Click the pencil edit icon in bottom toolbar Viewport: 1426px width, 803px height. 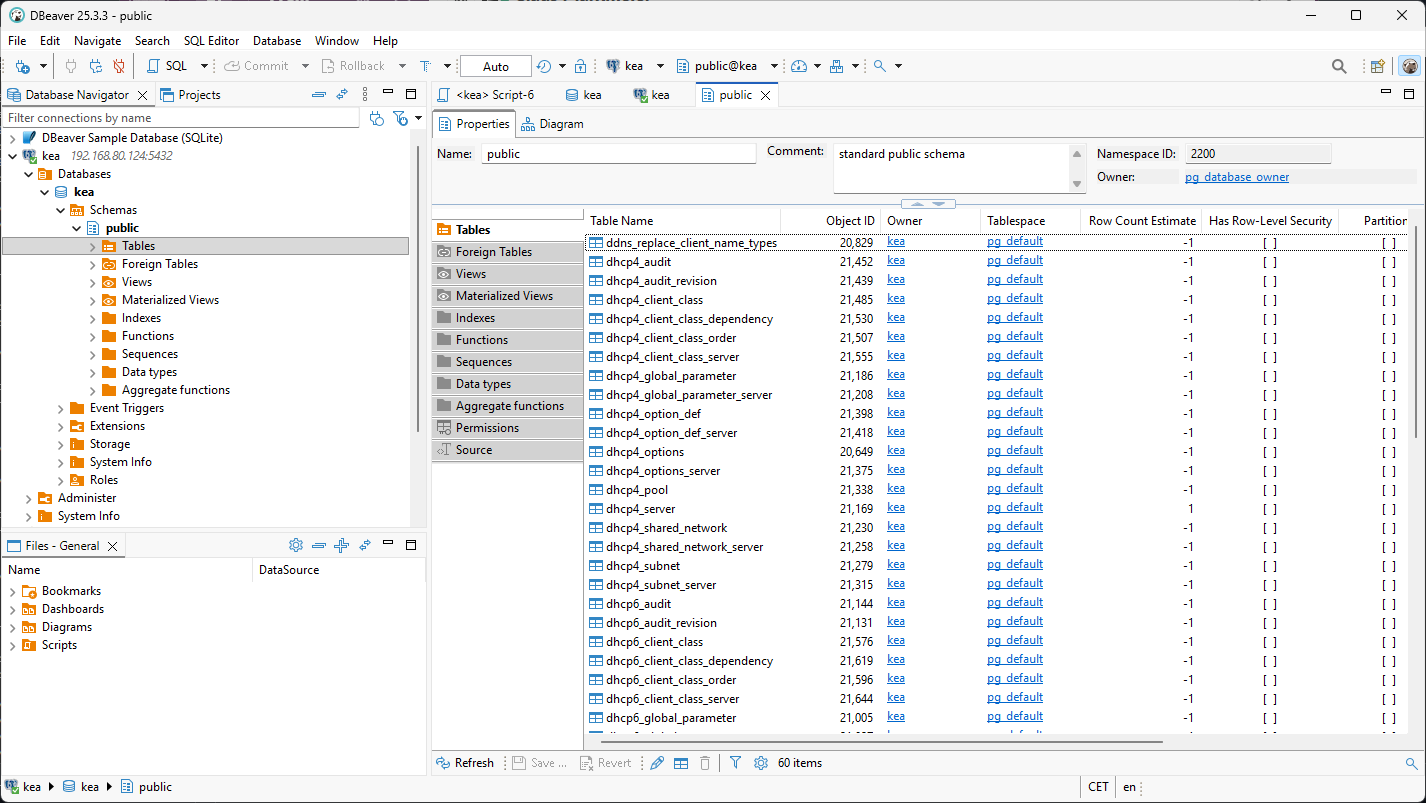coord(657,763)
